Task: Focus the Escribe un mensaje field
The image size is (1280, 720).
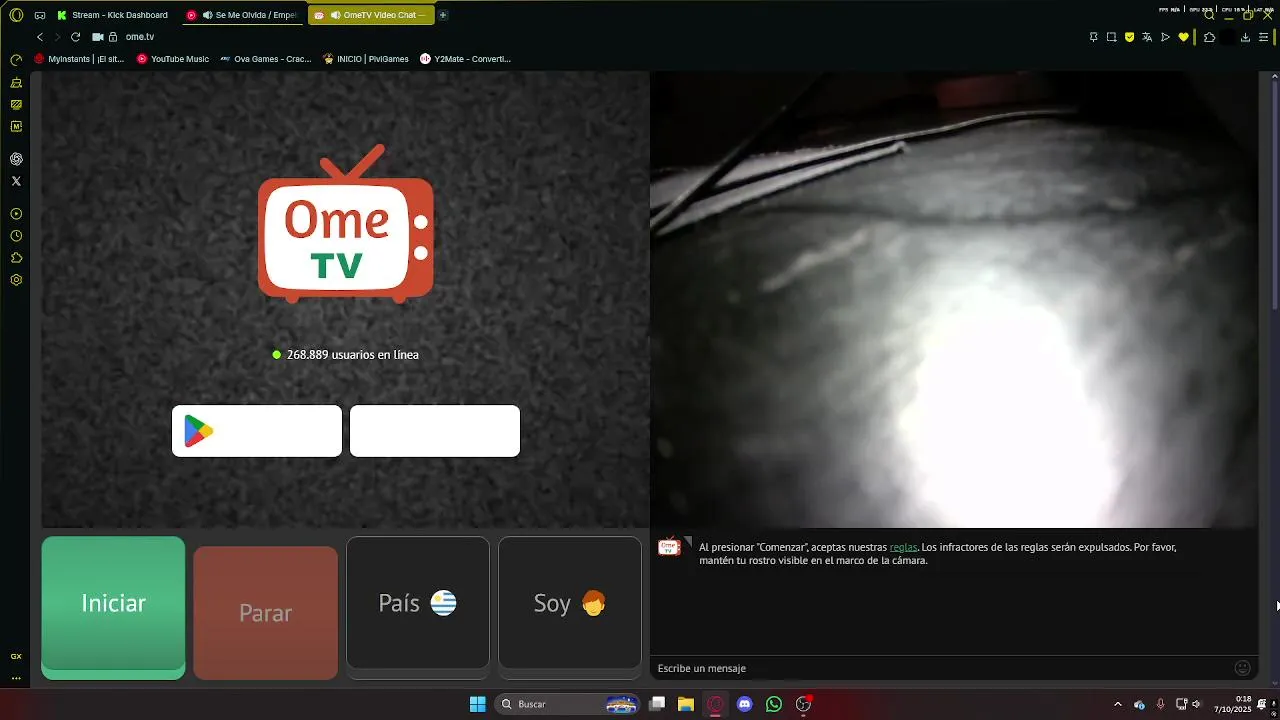Action: click(x=940, y=668)
